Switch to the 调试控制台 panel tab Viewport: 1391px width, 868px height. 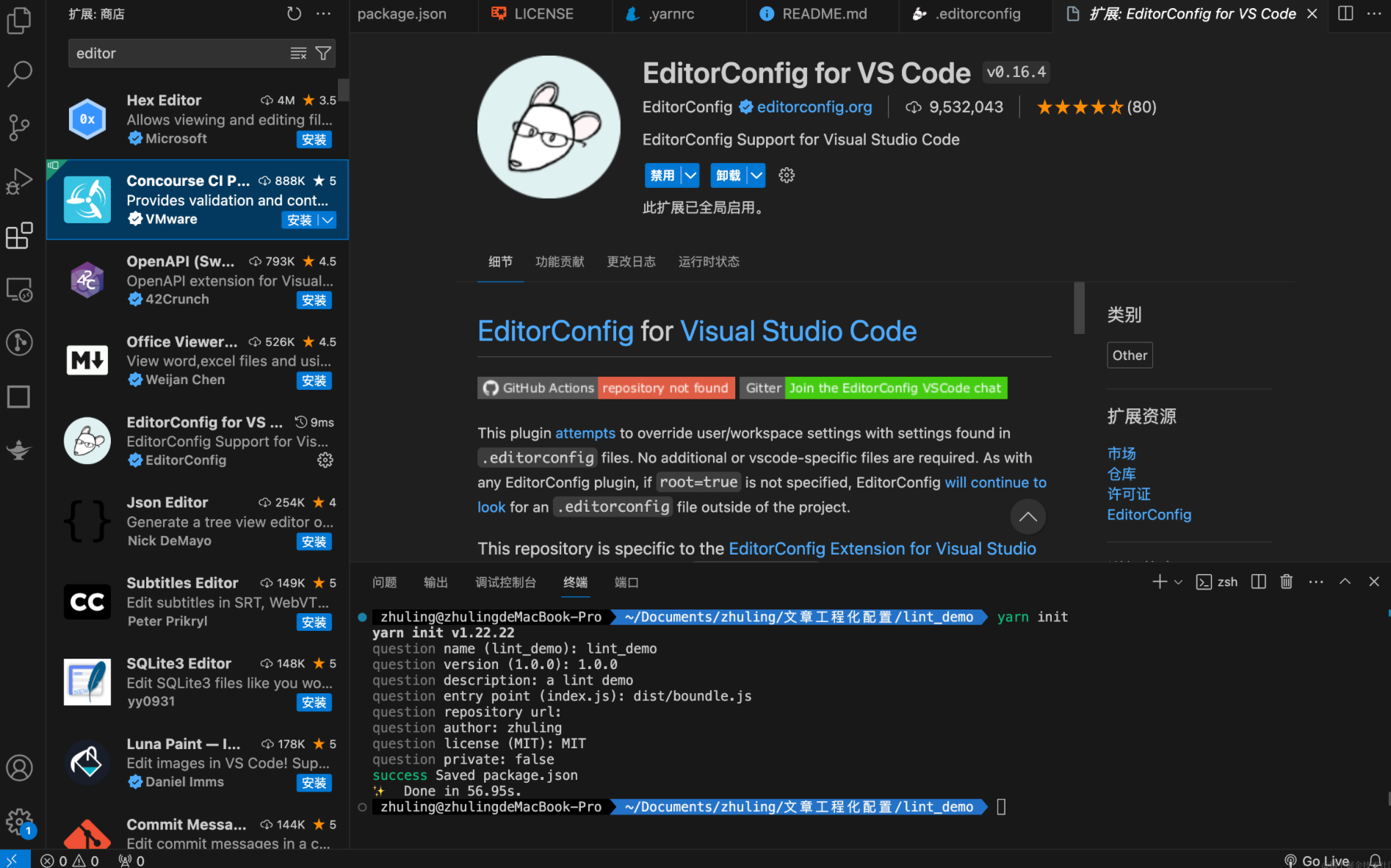click(x=505, y=582)
